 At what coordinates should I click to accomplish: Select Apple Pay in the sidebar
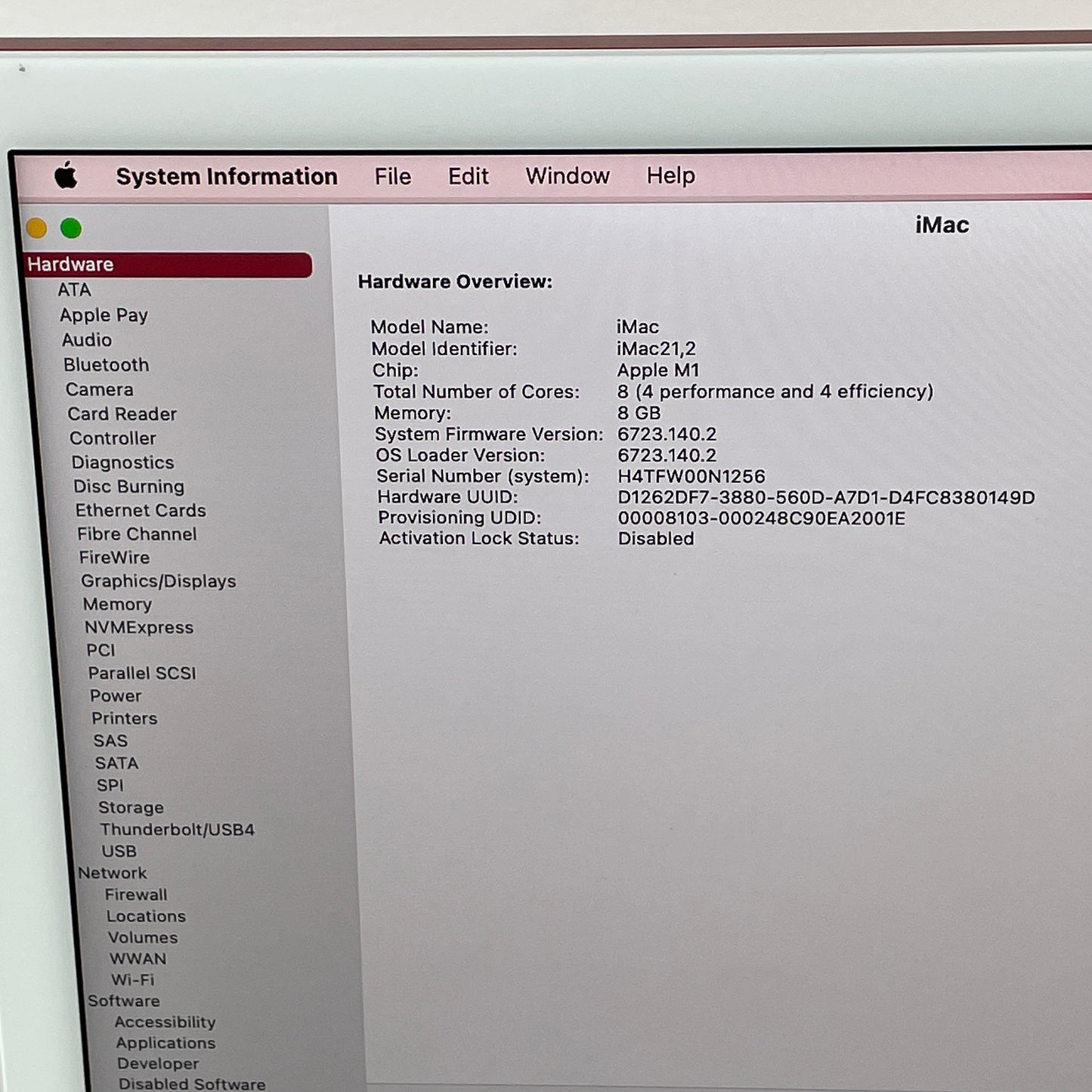click(104, 315)
